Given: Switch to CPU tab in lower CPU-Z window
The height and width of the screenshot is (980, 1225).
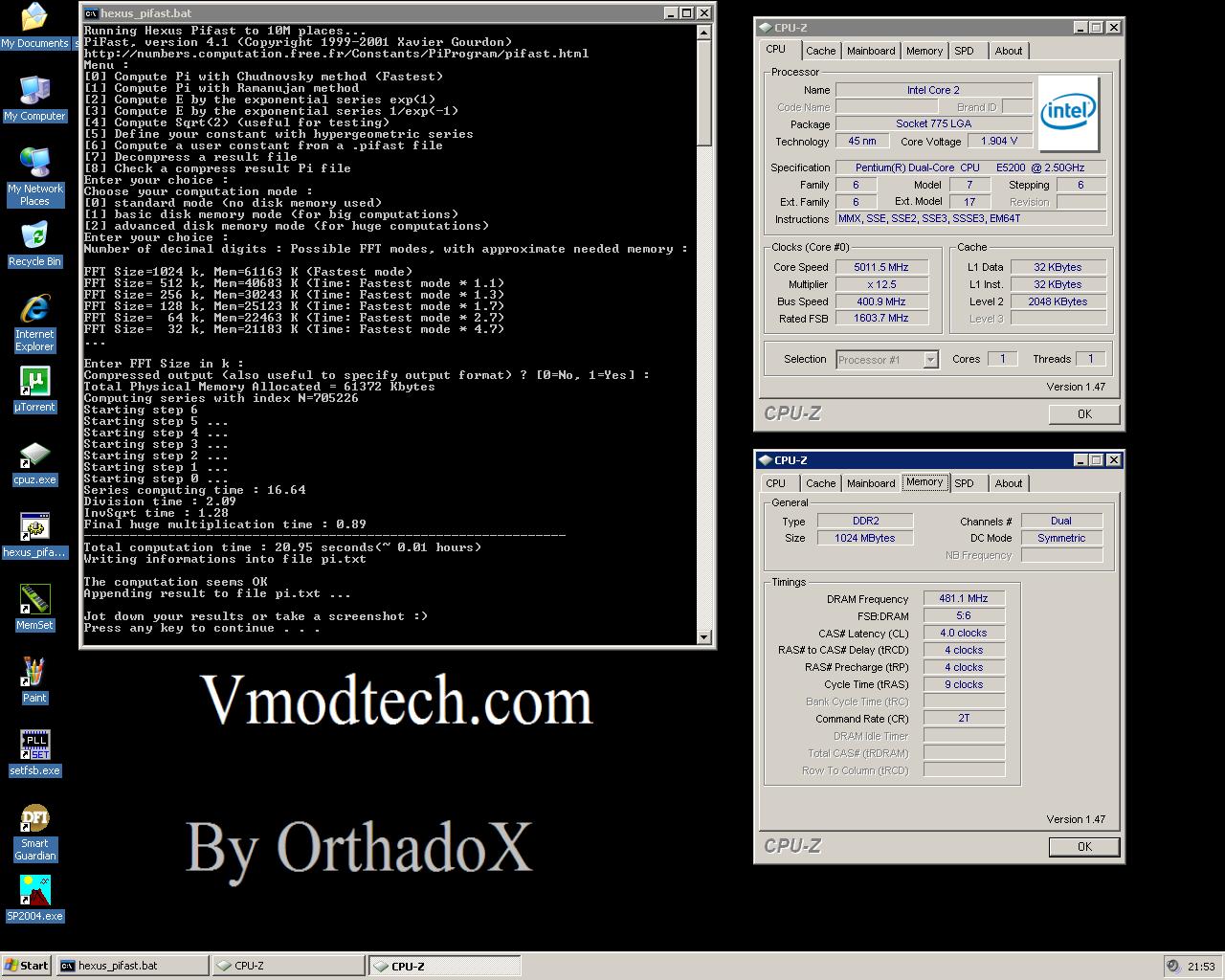Looking at the screenshot, I should 776,483.
